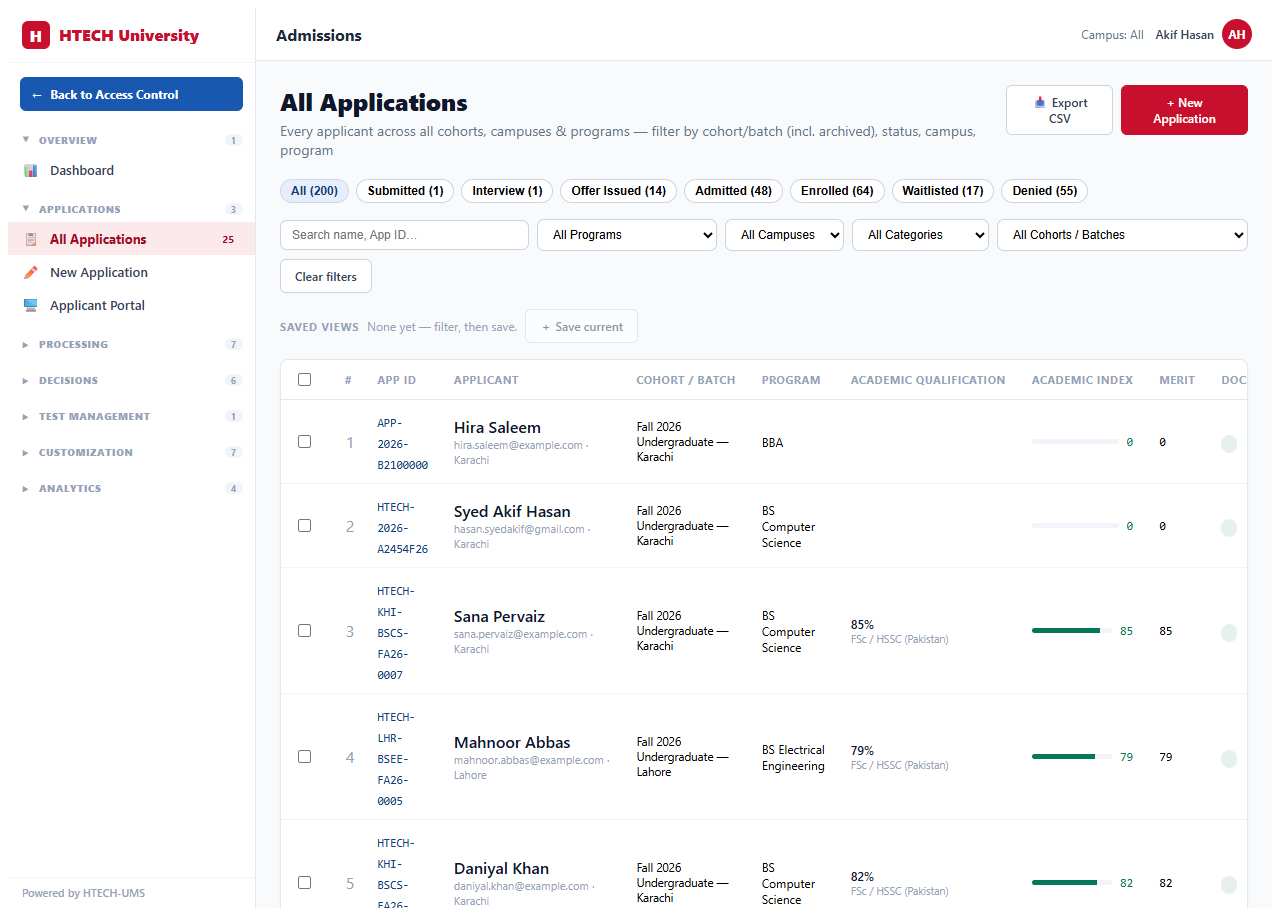Viewport: 1280px width, 916px height.
Task: Check the row checkbox for Syed Akif Hasan
Action: [x=305, y=525]
